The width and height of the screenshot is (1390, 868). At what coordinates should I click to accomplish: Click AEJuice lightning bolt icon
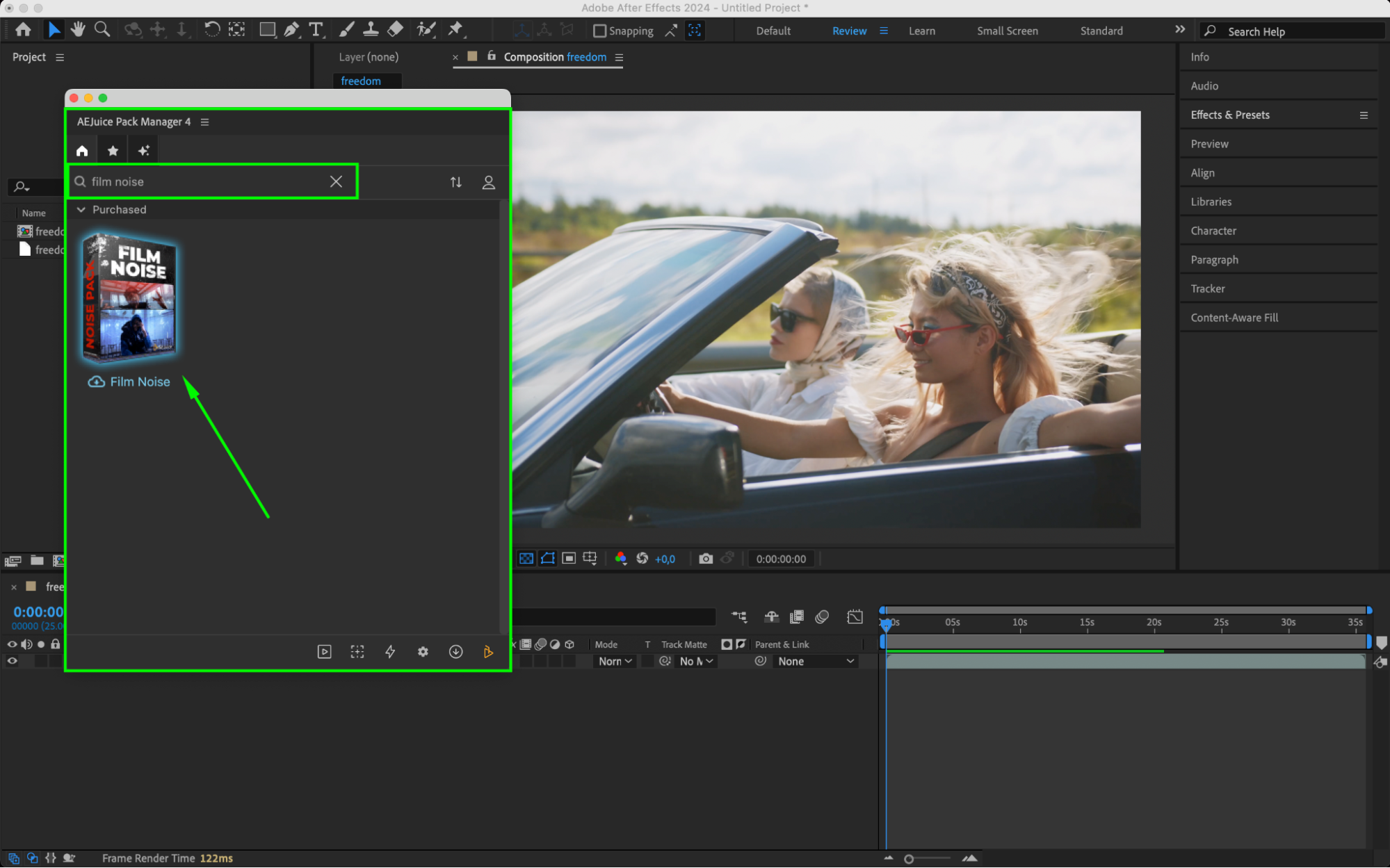(390, 652)
